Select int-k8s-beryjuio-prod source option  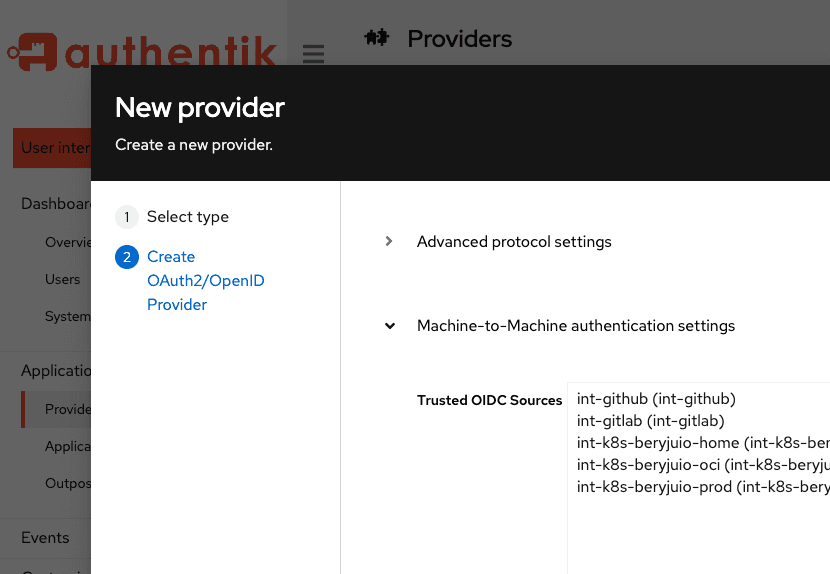coord(700,487)
